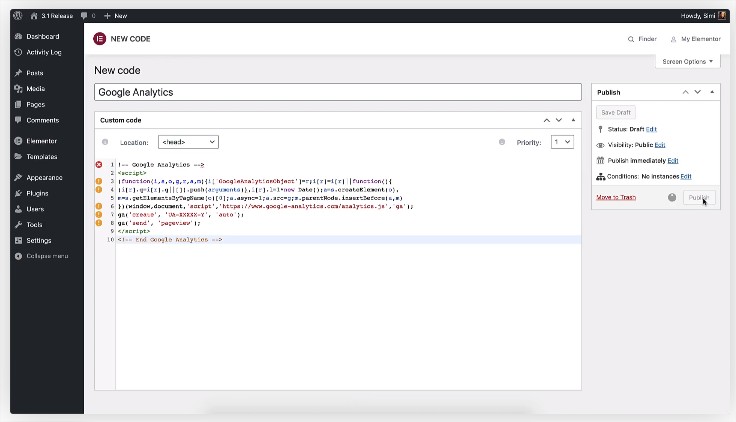This screenshot has height=422, width=736.
Task: Click the Posts pushpin icon
Action: (18, 73)
